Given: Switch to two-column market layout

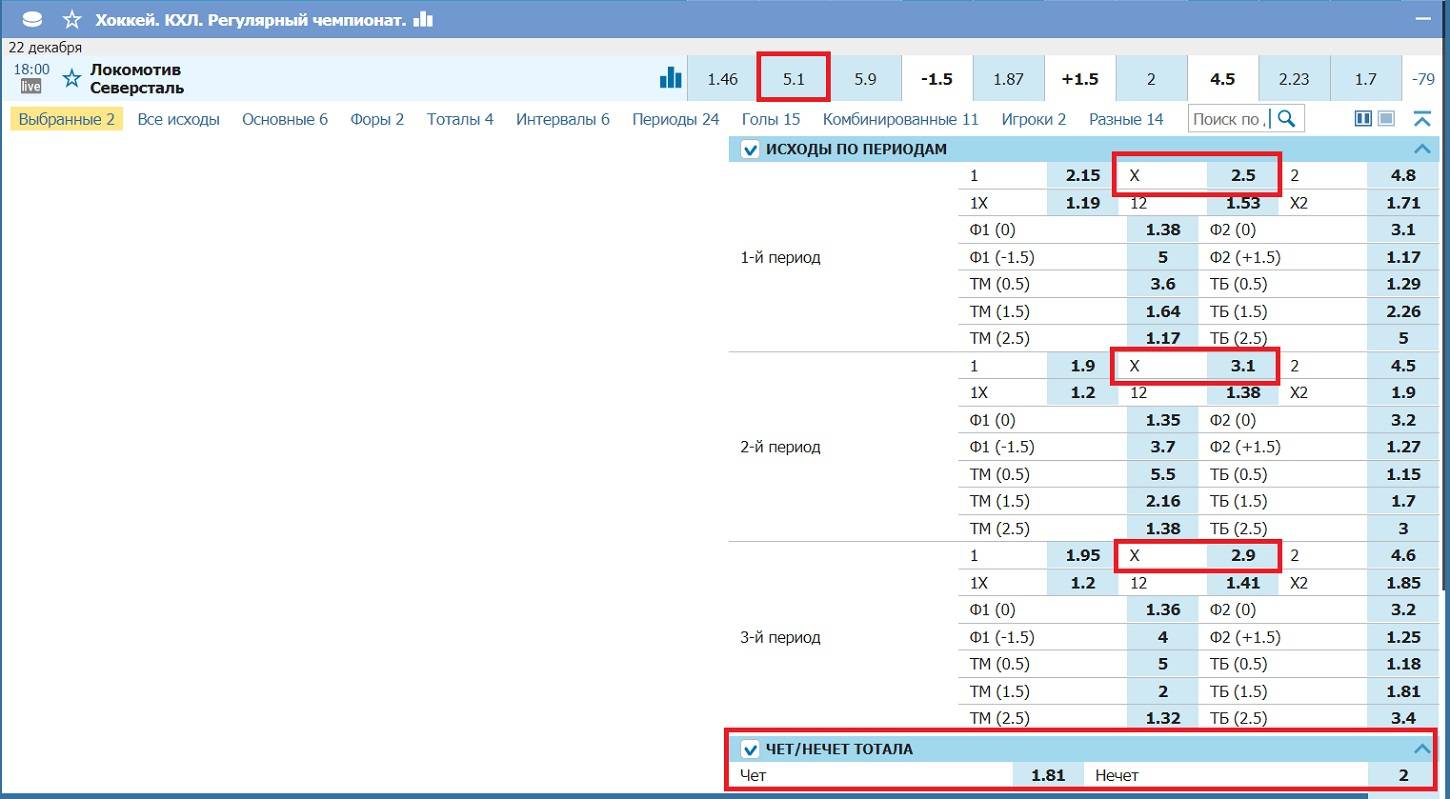Looking at the screenshot, I should [x=1363, y=119].
